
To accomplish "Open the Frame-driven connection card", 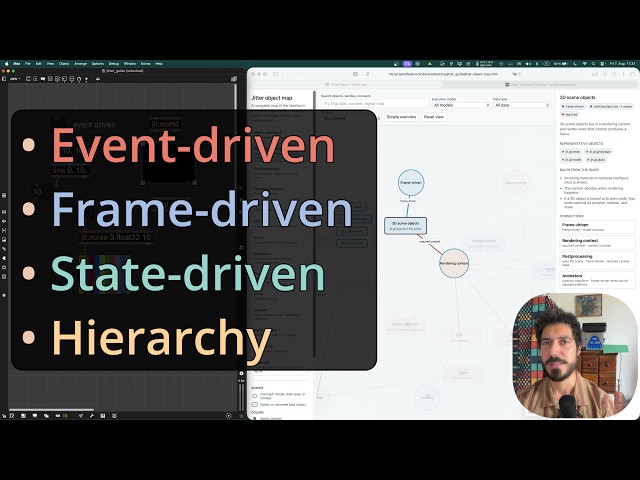I will 598,227.
